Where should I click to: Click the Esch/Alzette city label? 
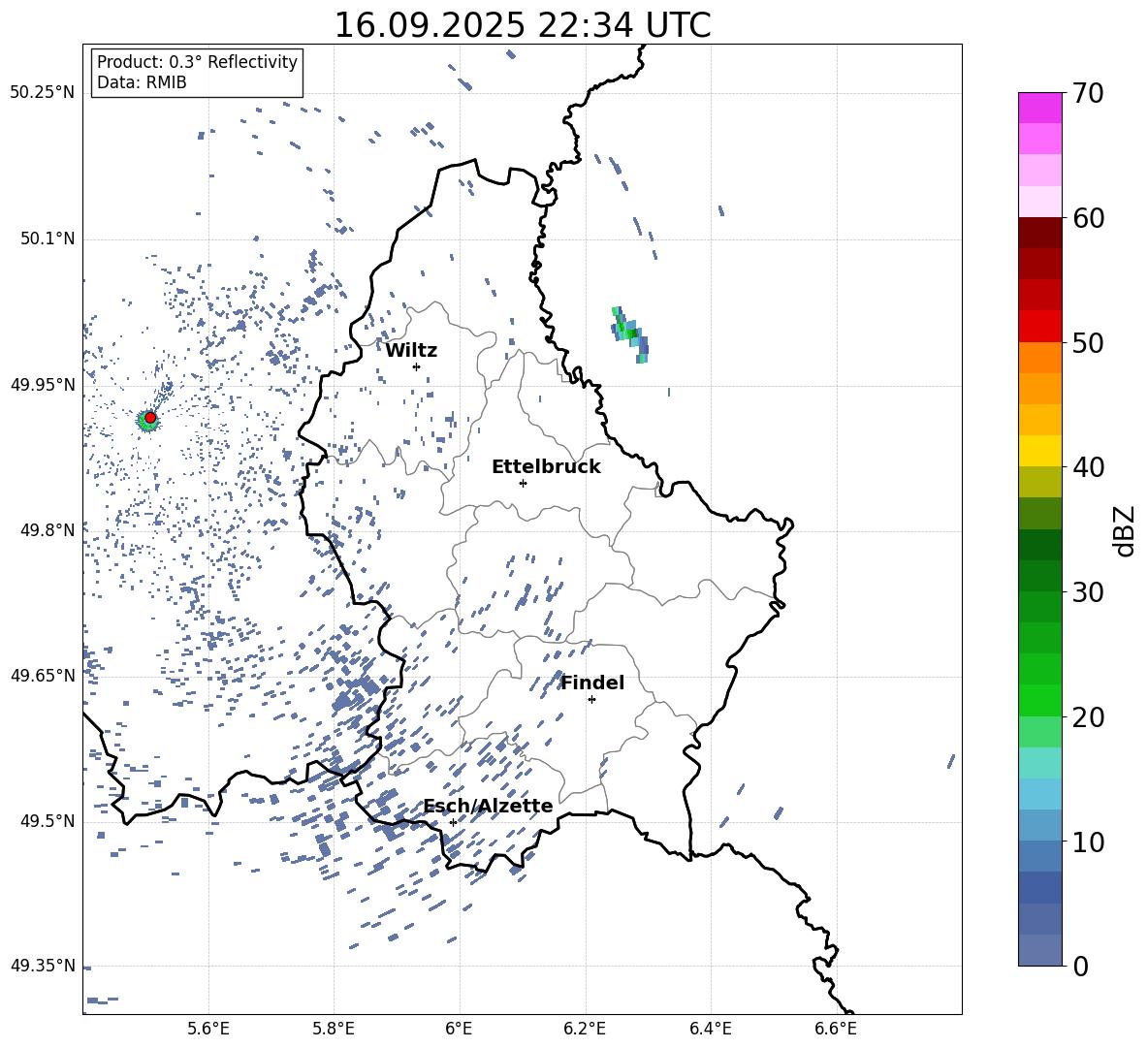489,807
